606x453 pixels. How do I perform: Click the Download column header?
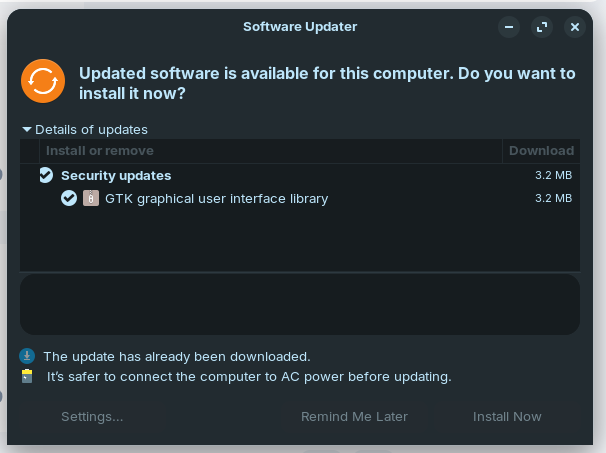(541, 151)
